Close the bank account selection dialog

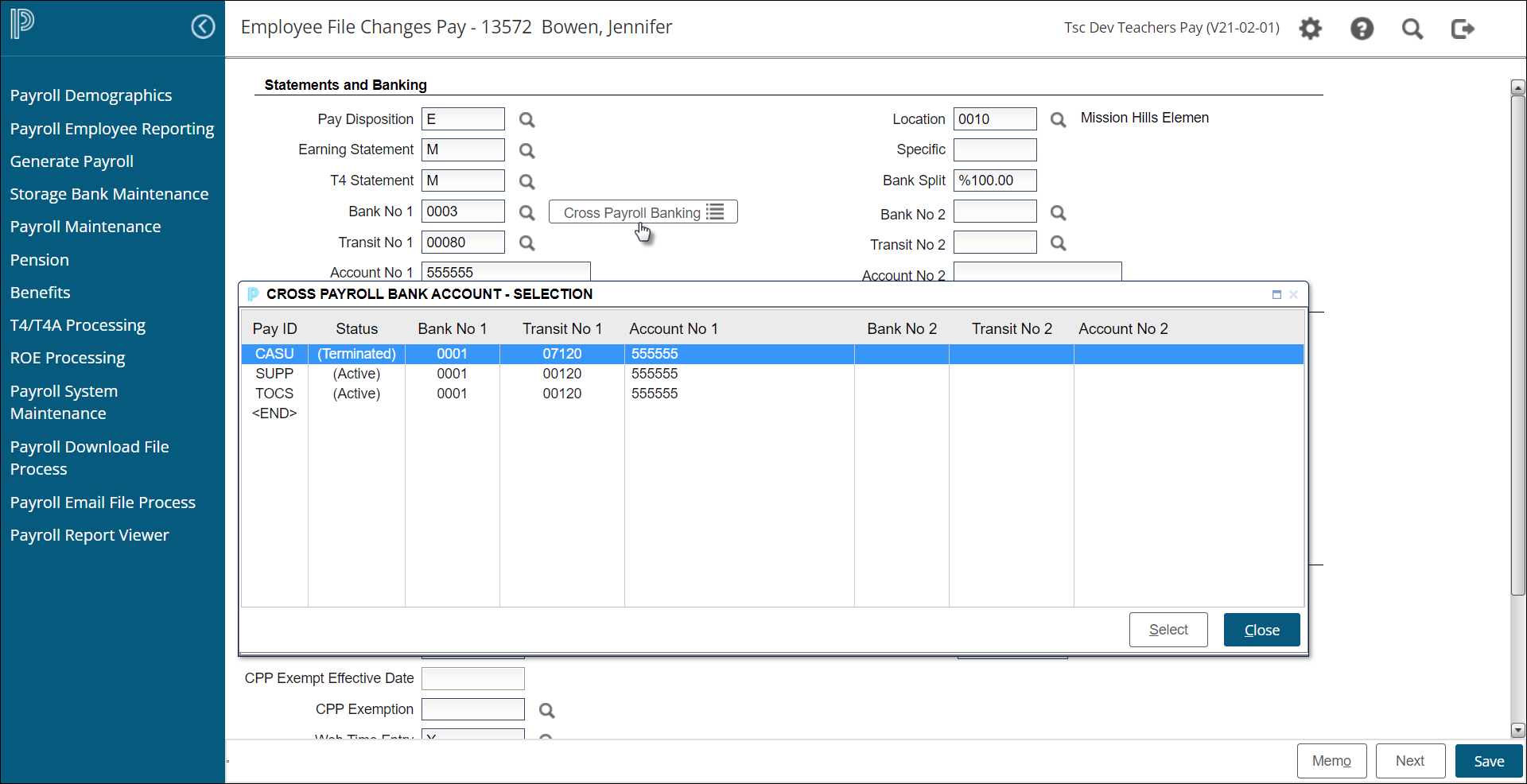click(1261, 630)
